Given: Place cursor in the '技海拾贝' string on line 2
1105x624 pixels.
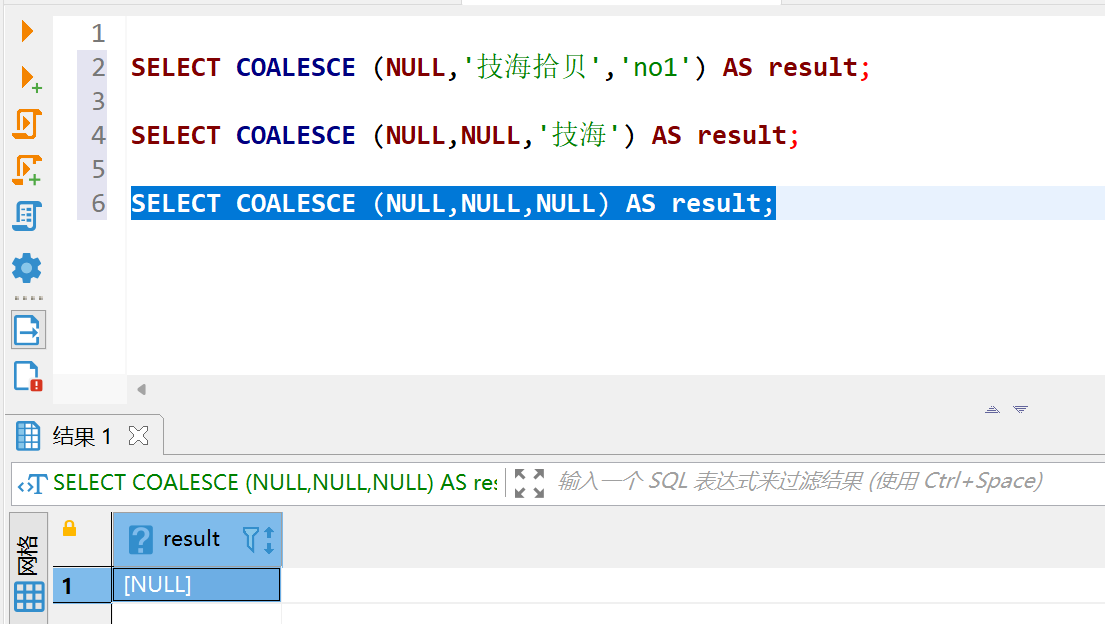Looking at the screenshot, I should (x=532, y=67).
